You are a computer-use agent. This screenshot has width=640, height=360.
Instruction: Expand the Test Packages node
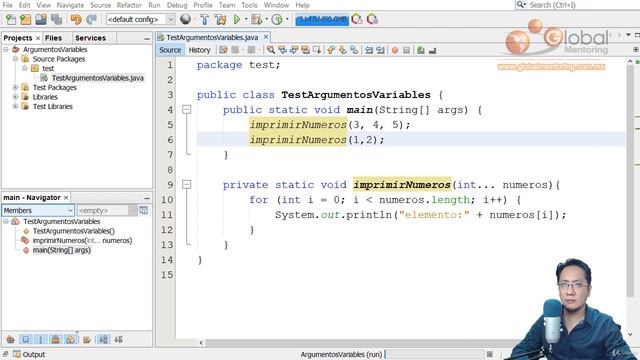(x=16, y=87)
